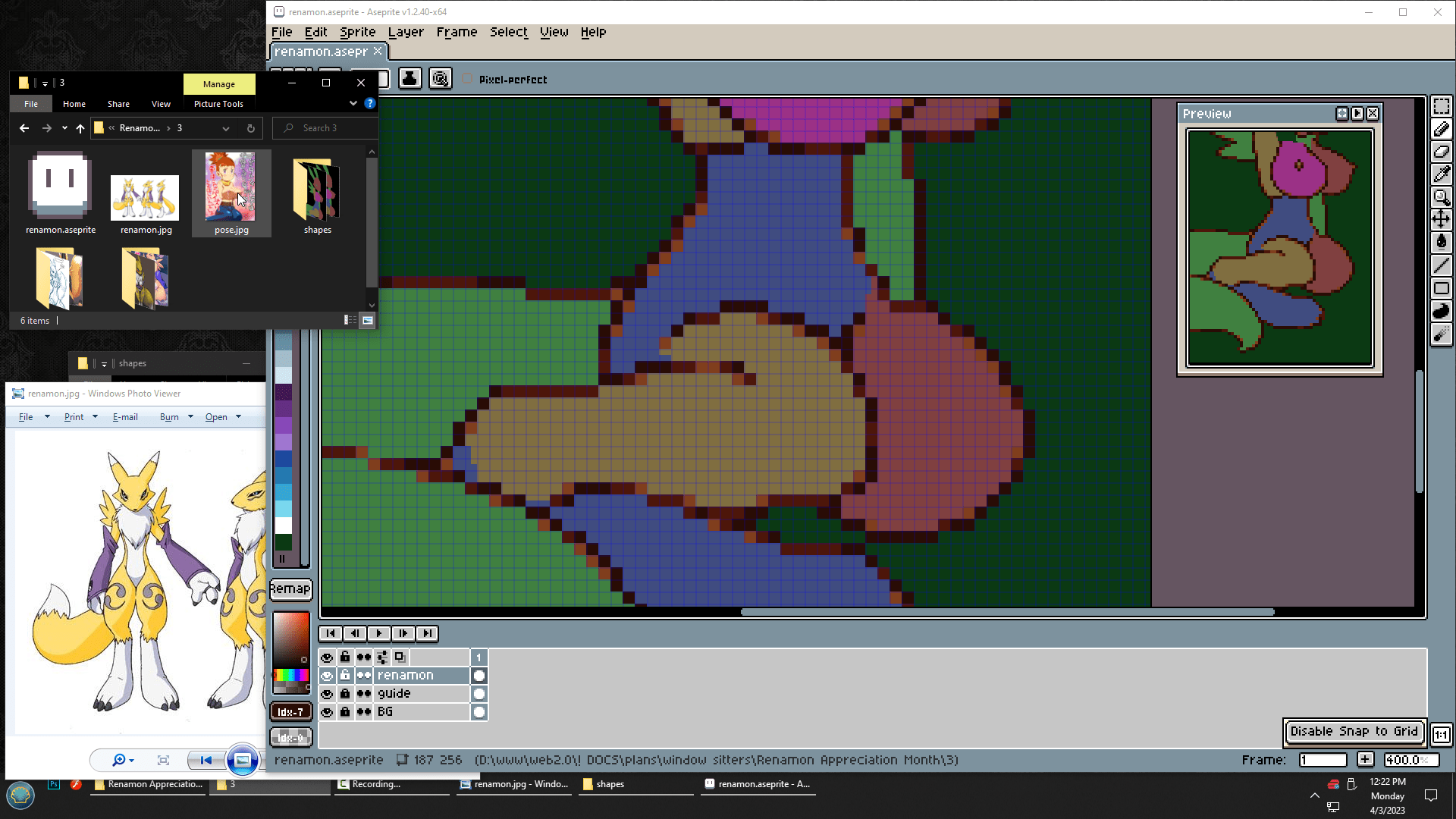Expand the Explorer ribbon chevron
Image resolution: width=1456 pixels, height=819 pixels.
coord(353,103)
